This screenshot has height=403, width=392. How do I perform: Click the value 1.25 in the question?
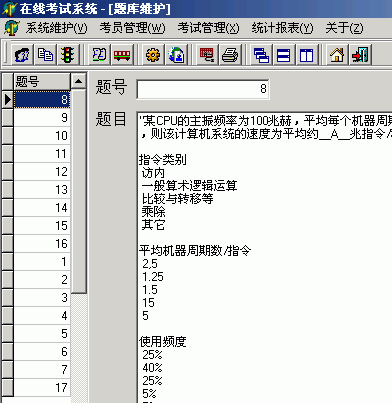153,277
